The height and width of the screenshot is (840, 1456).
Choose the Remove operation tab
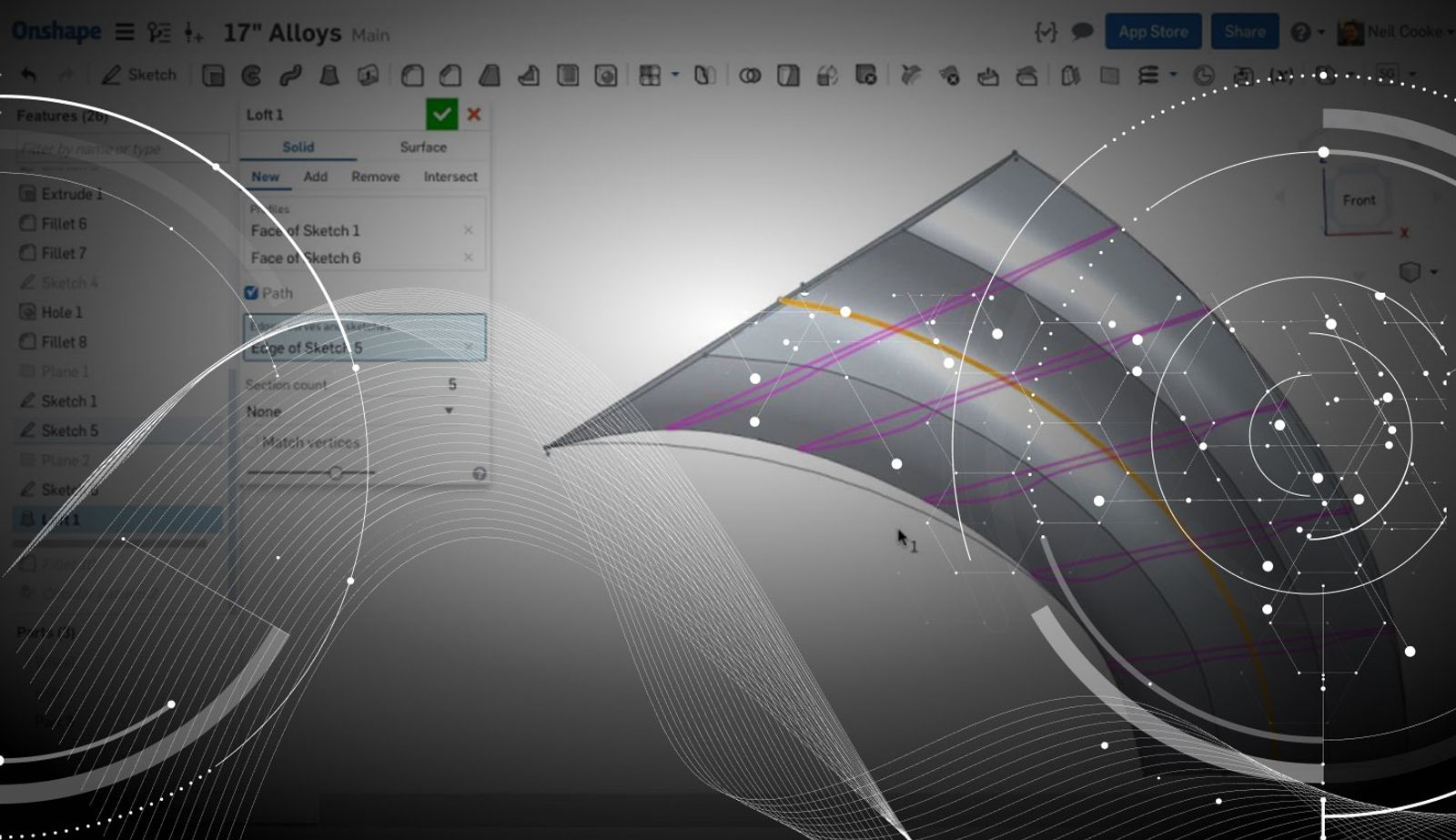point(375,177)
